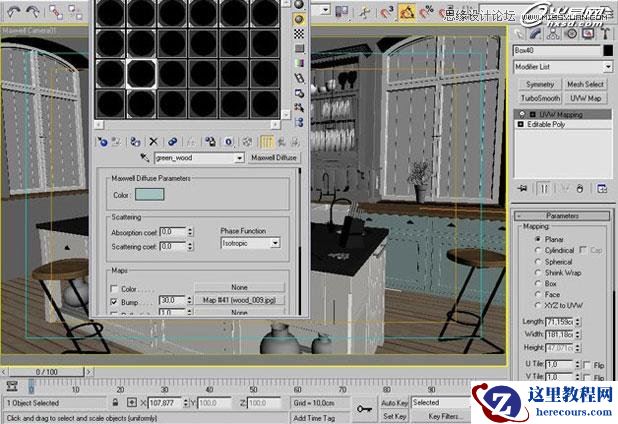Screen dimensions: 618x424
Task: Switch to the Modify panel tab
Action: tap(535, 34)
